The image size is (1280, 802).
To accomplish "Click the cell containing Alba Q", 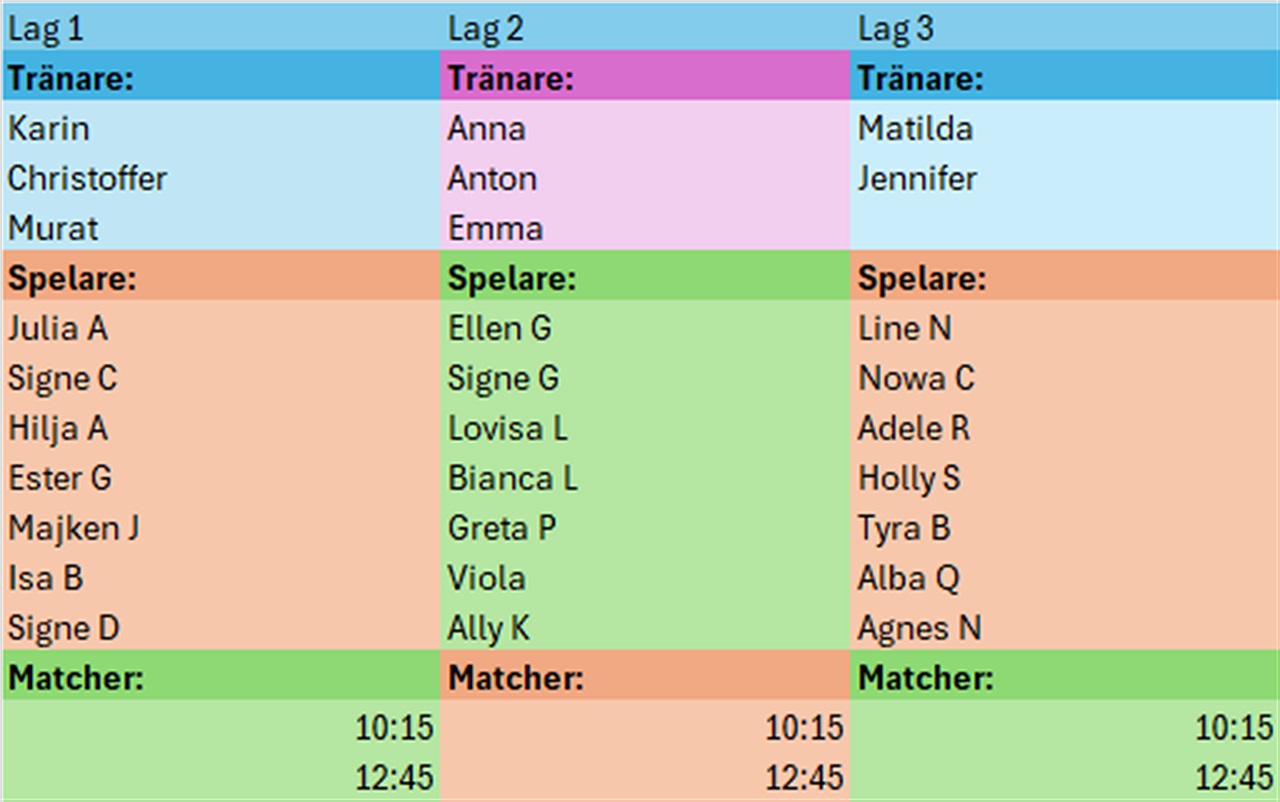I will (x=1064, y=577).
